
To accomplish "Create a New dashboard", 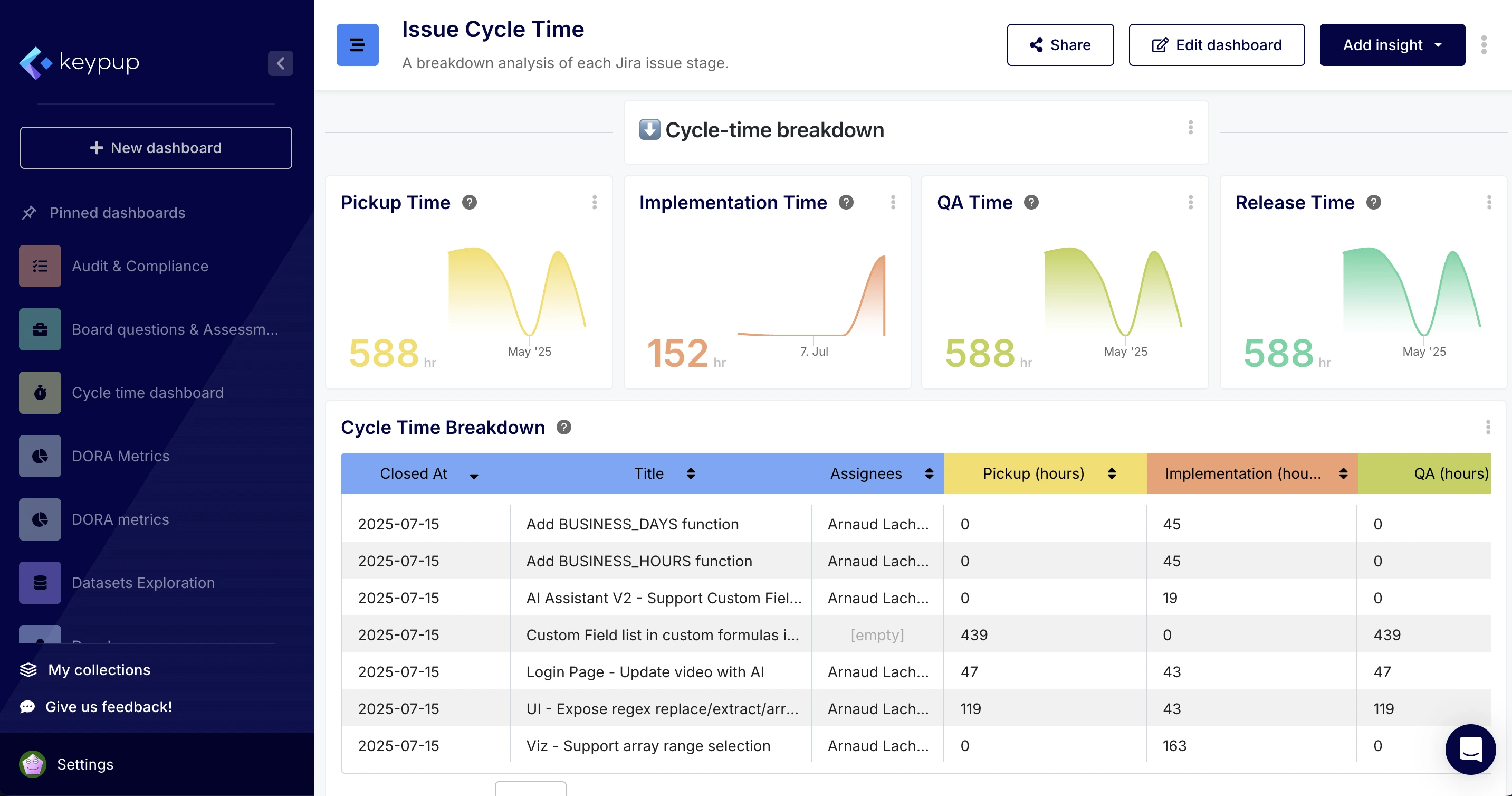I will (156, 148).
